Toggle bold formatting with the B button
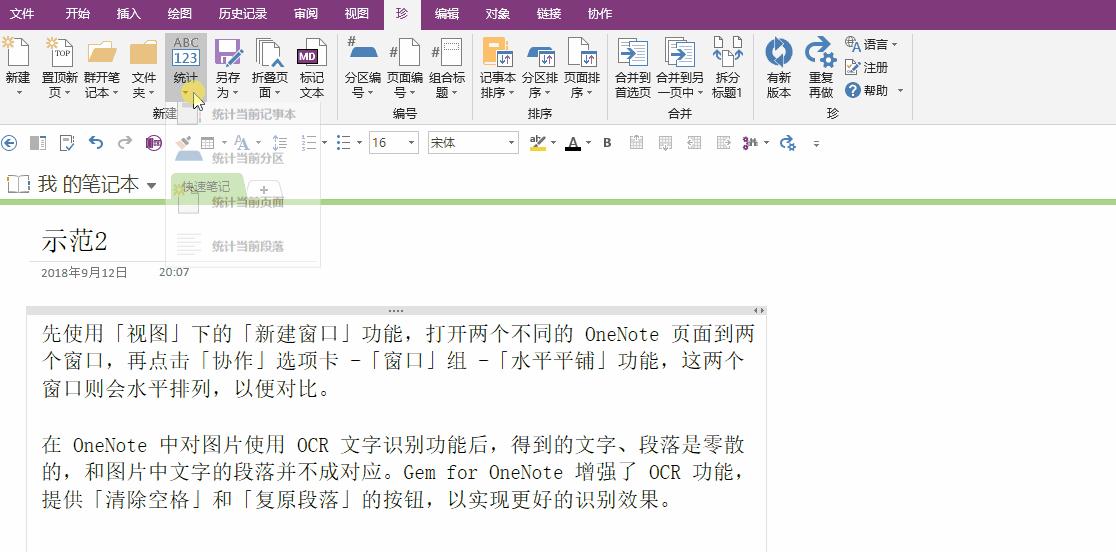 pos(607,143)
